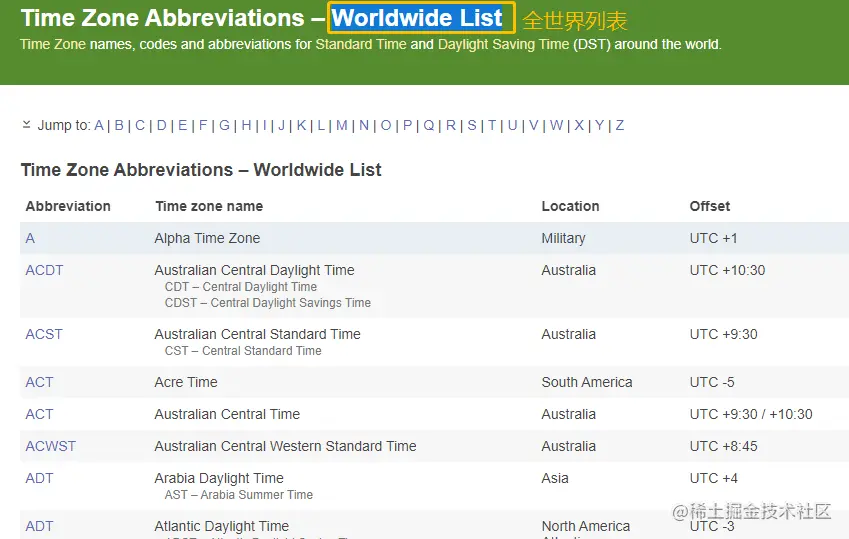Select the UTC -5 offset cell

coord(712,382)
